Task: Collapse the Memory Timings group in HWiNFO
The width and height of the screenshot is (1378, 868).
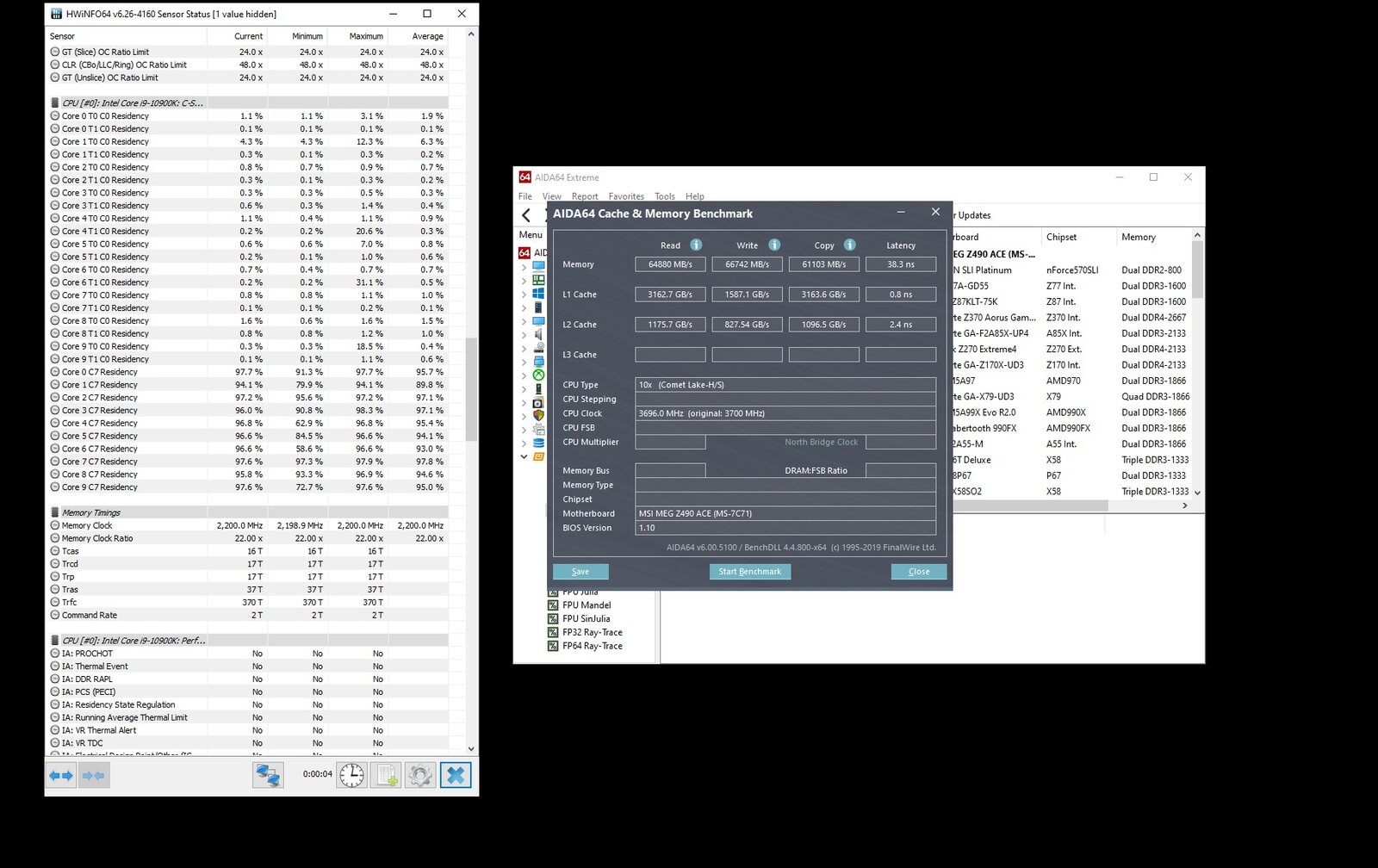Action: [55, 512]
